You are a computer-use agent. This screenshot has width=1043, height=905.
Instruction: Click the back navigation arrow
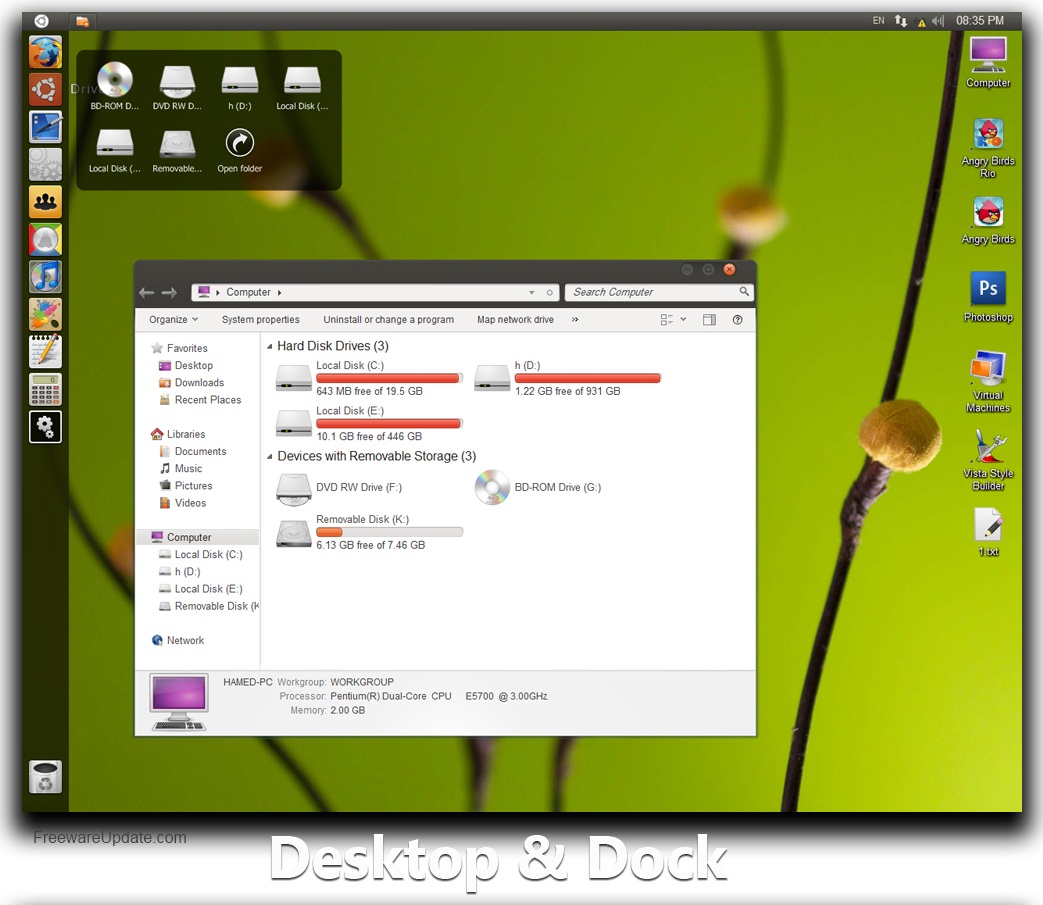point(146,292)
